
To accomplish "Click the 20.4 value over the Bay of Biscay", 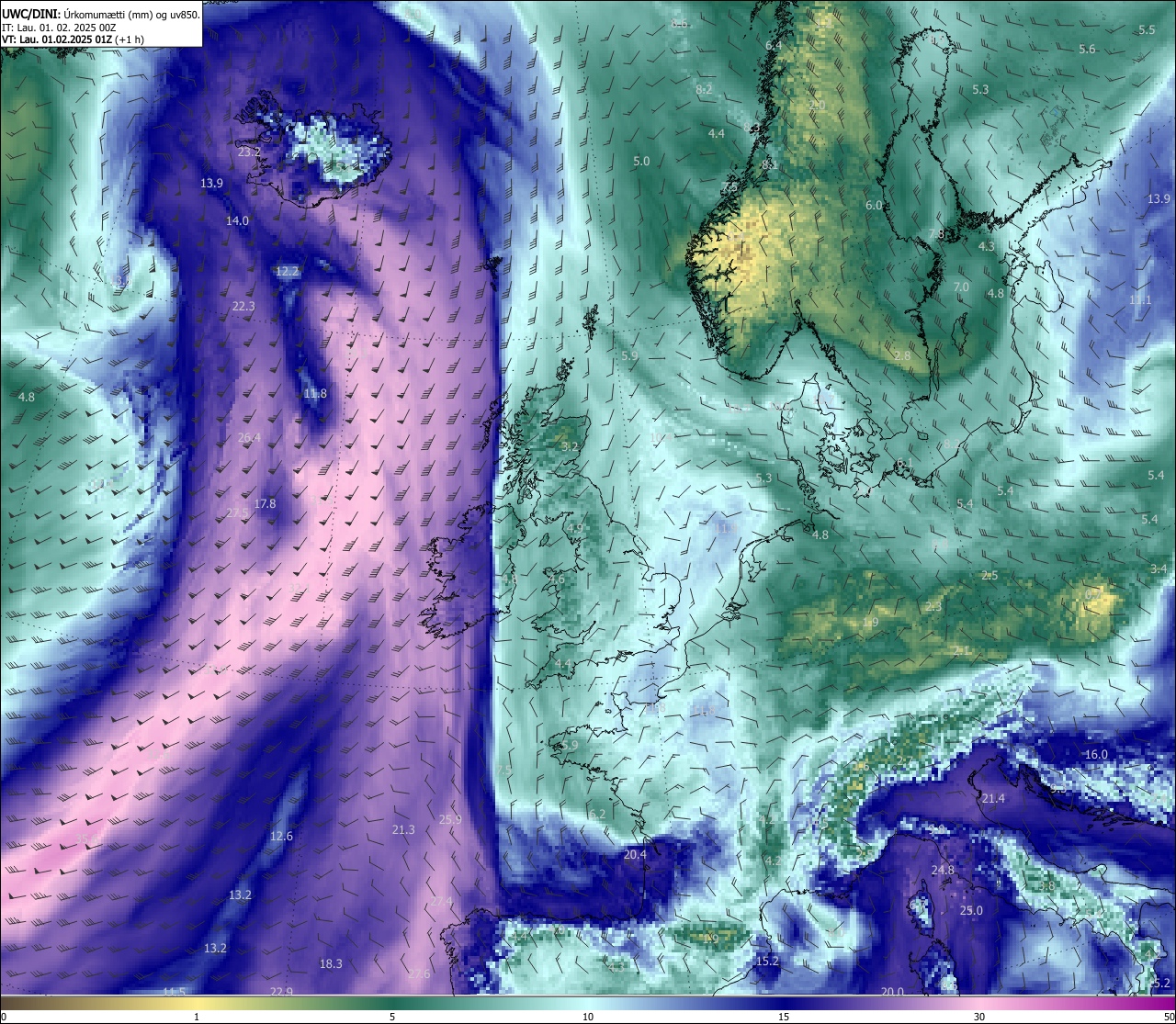I will tap(635, 854).
